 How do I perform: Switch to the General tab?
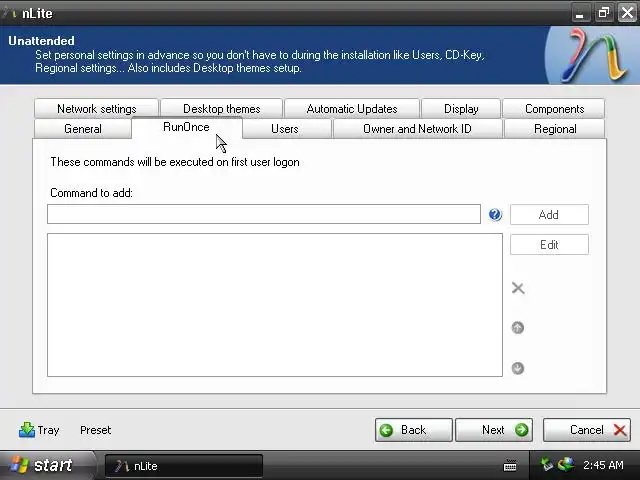[83, 129]
